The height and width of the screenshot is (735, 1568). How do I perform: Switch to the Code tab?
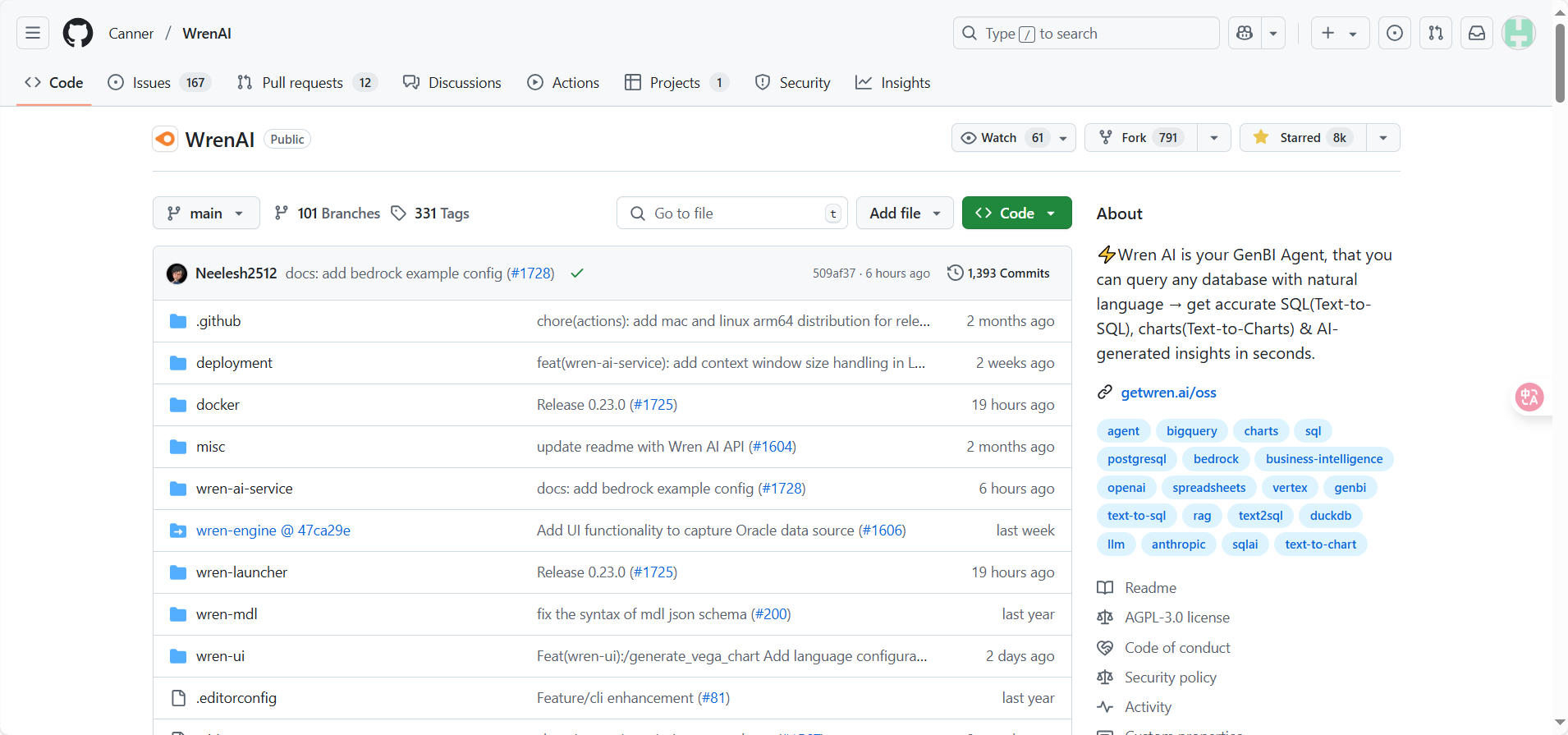coord(54,82)
